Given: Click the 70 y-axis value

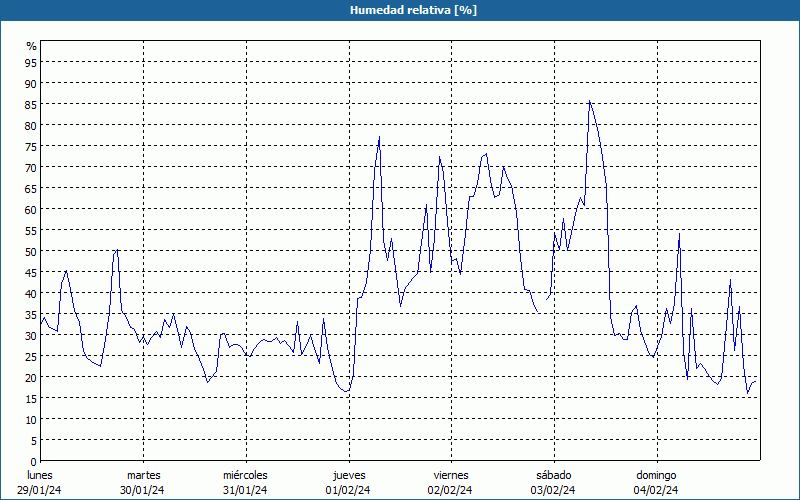Looking at the screenshot, I should (x=31, y=167).
